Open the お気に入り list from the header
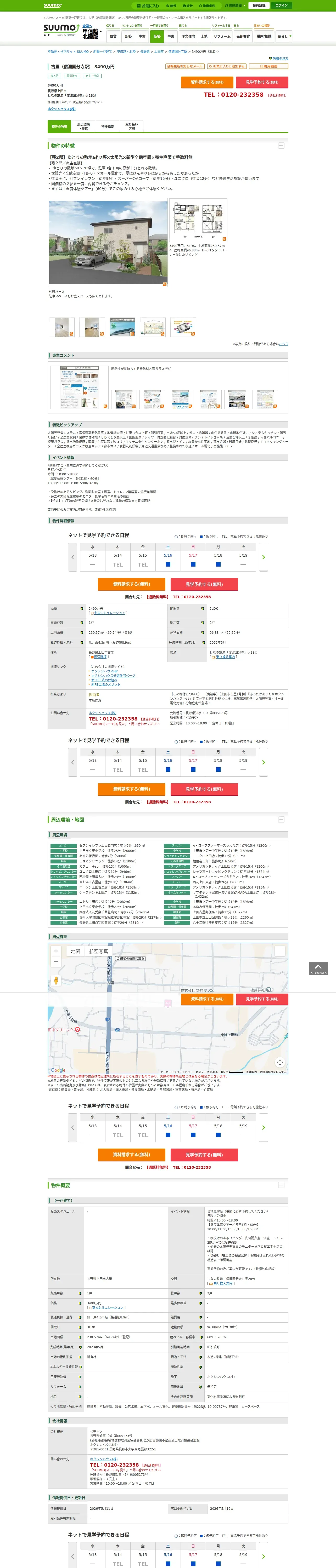 148,5
